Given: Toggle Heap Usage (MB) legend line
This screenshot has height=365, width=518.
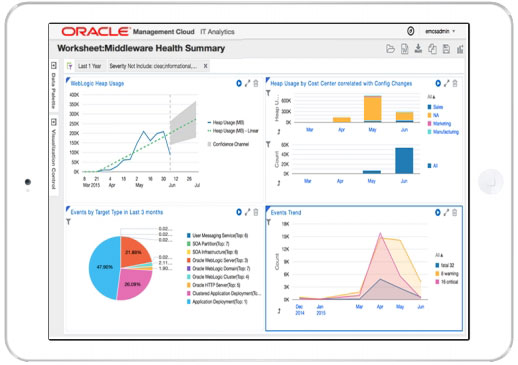Looking at the screenshot, I should click(226, 122).
